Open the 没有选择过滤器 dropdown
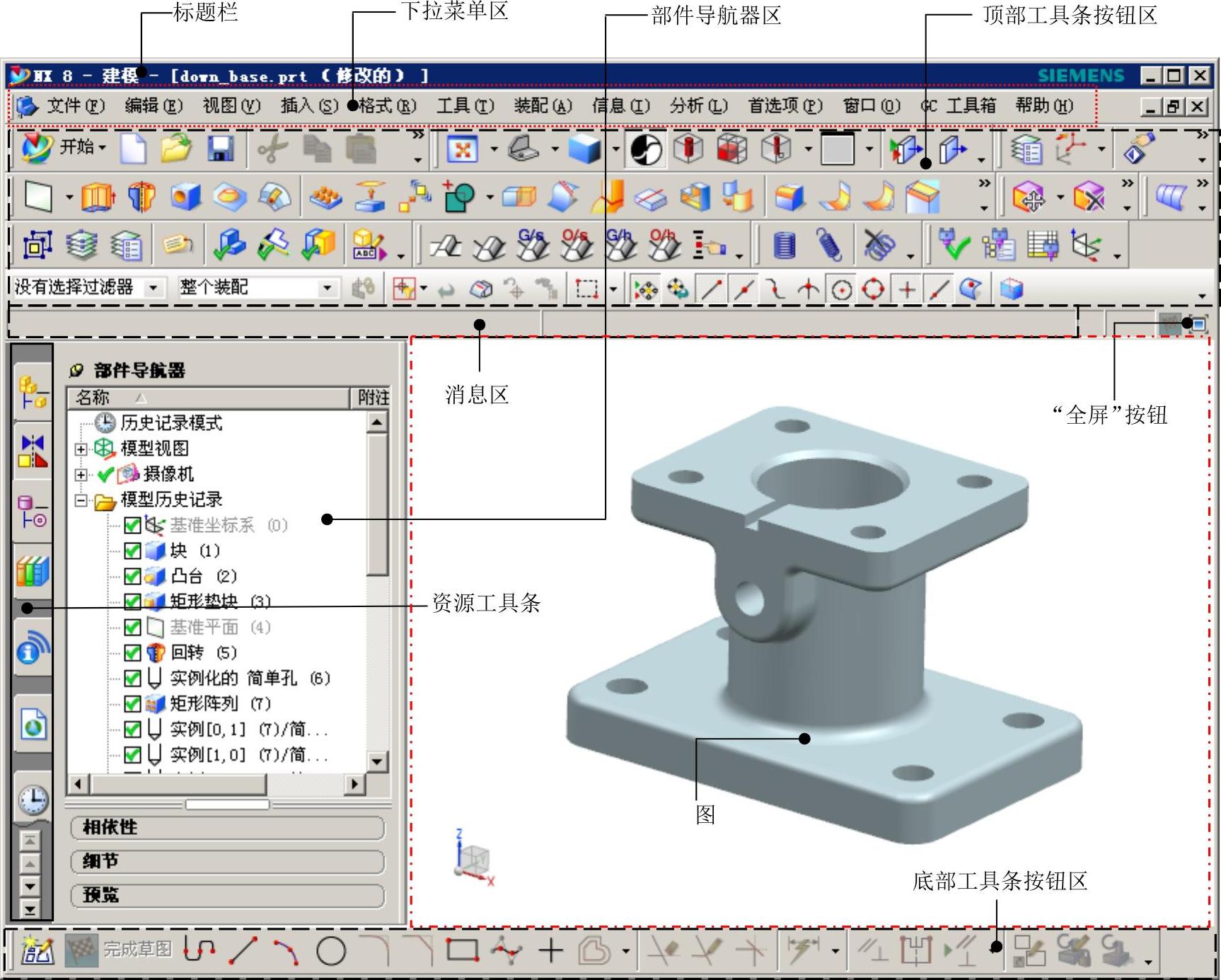This screenshot has height=980, width=1221. click(153, 287)
